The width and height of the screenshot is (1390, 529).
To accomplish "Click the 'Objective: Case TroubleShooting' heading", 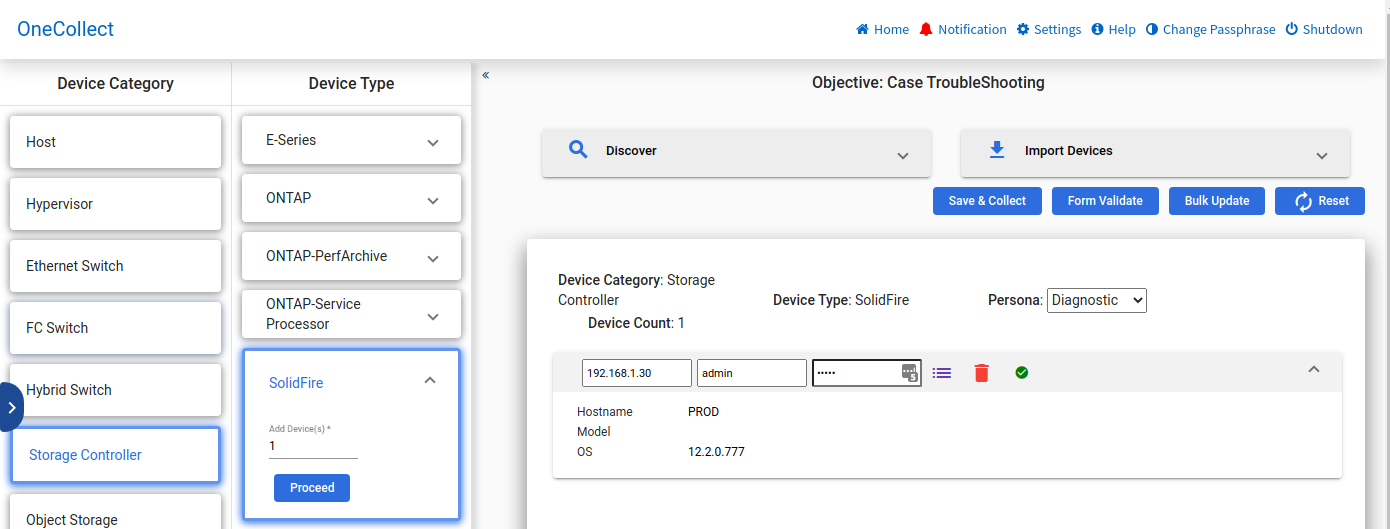I will point(928,83).
